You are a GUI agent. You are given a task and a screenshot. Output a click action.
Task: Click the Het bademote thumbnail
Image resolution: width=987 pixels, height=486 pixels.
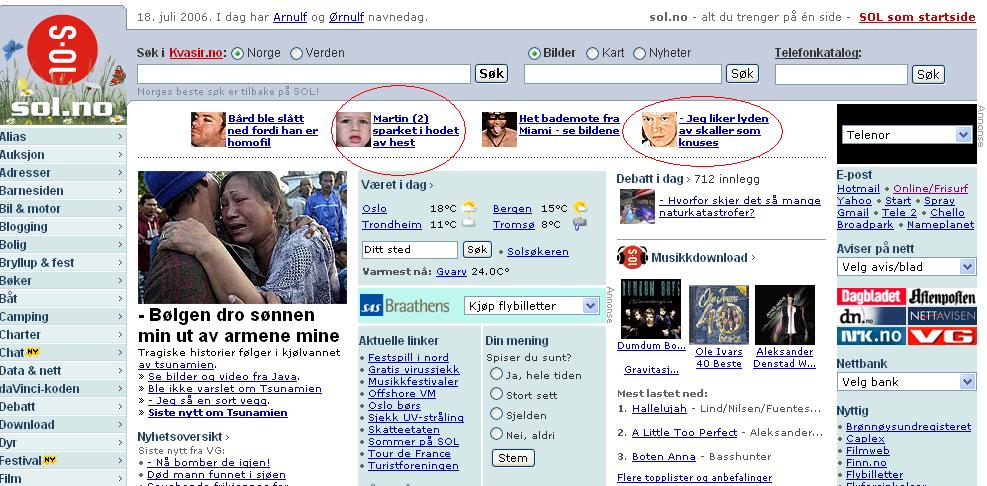click(x=499, y=130)
